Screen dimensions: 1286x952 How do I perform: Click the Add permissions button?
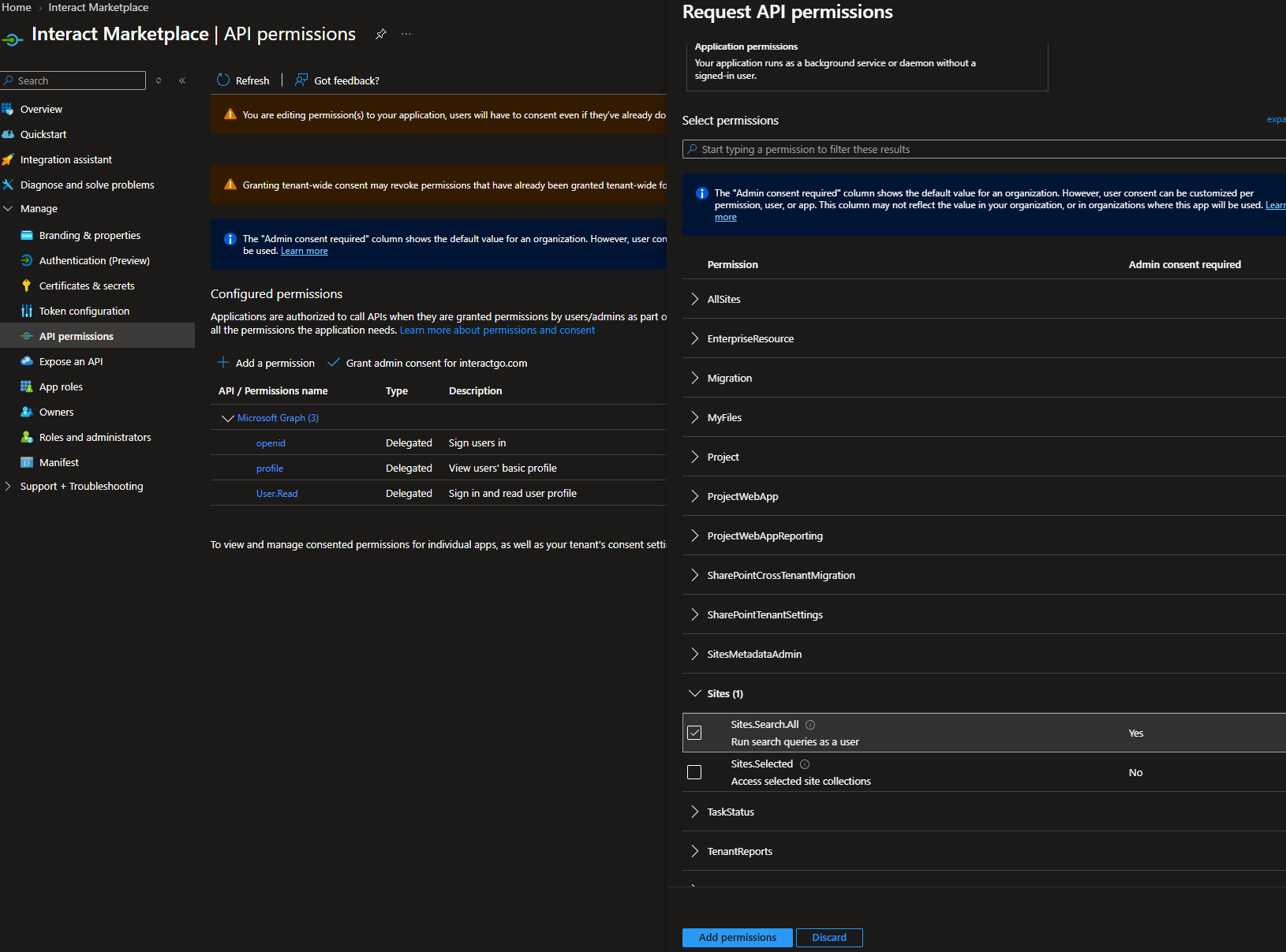tap(737, 938)
